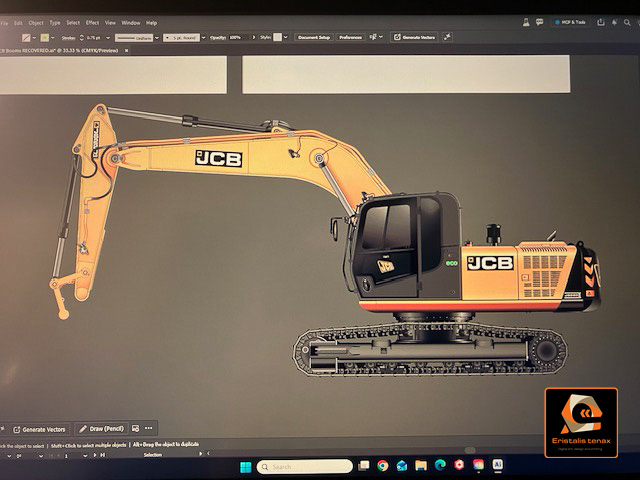This screenshot has height=480, width=640.
Task: Open the View menu
Action: tap(110, 23)
